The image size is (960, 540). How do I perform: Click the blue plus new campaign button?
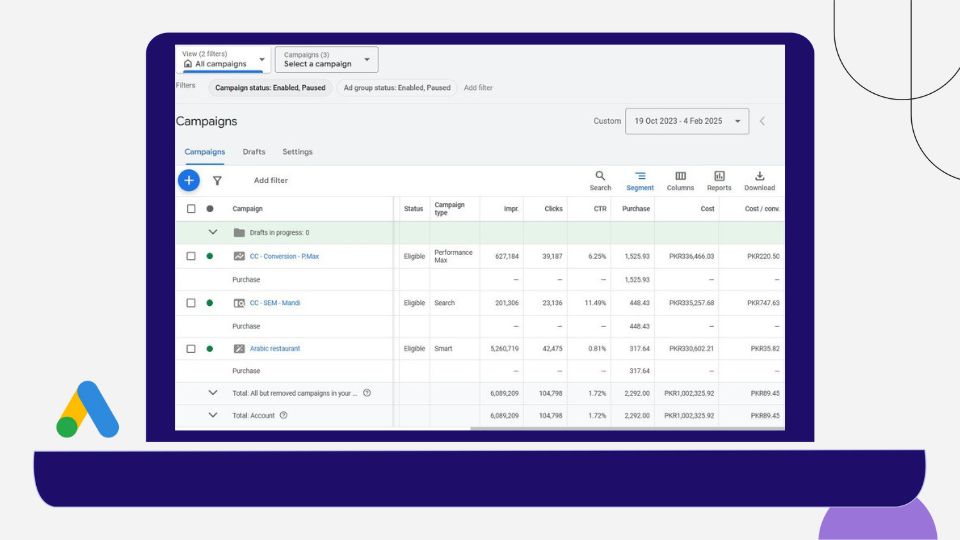pyautogui.click(x=189, y=180)
